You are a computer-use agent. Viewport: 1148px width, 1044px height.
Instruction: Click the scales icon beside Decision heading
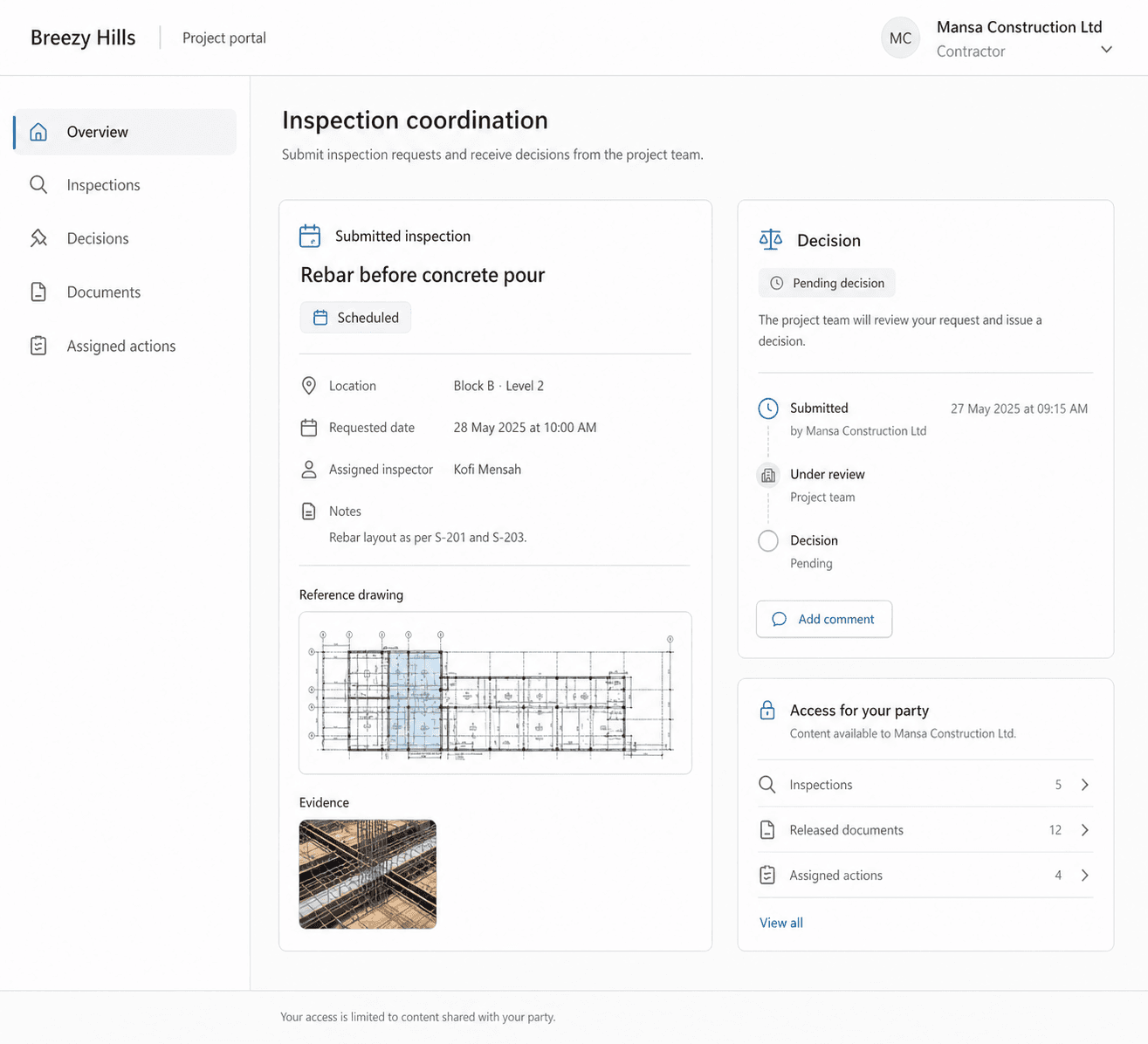[x=771, y=239]
